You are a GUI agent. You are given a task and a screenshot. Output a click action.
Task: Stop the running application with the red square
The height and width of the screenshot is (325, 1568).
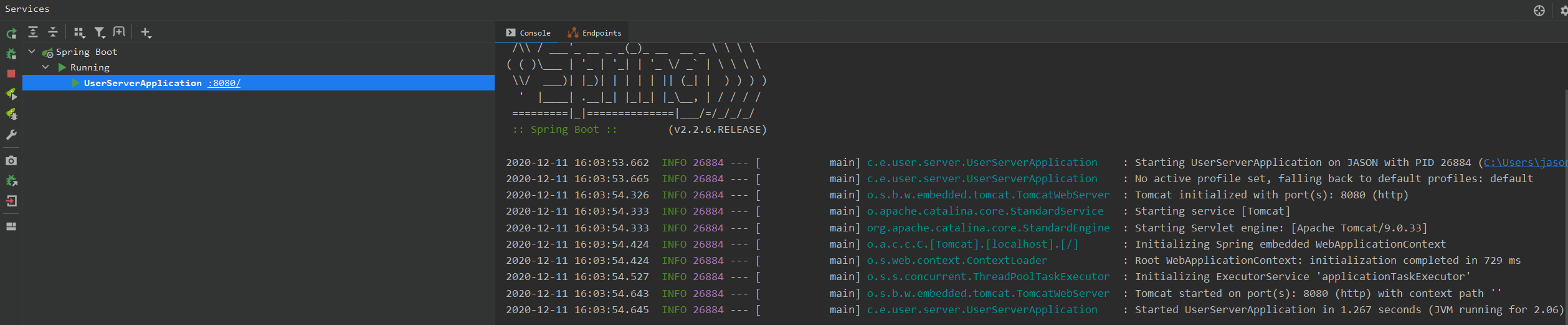tap(11, 74)
